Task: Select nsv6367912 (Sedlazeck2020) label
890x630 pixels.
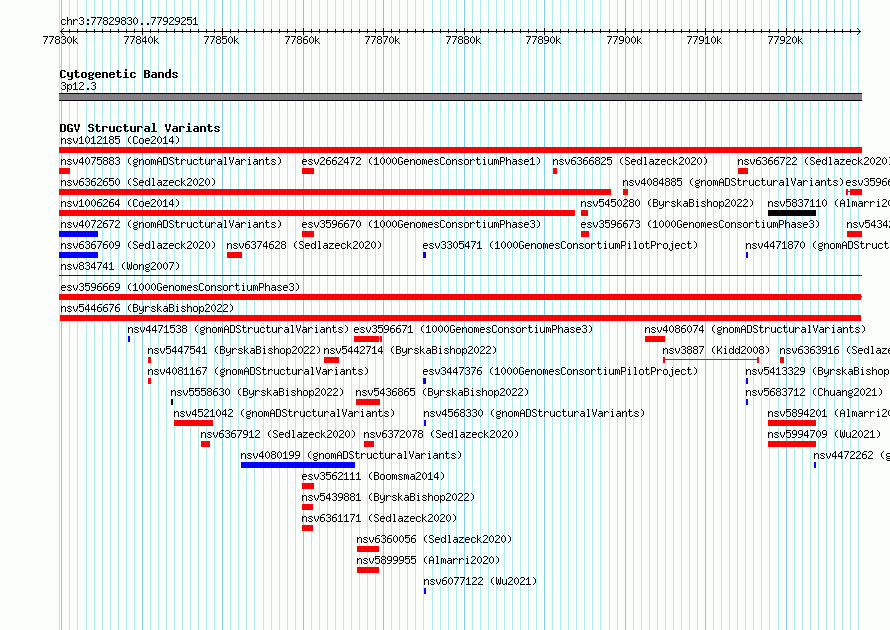Action: coord(278,434)
